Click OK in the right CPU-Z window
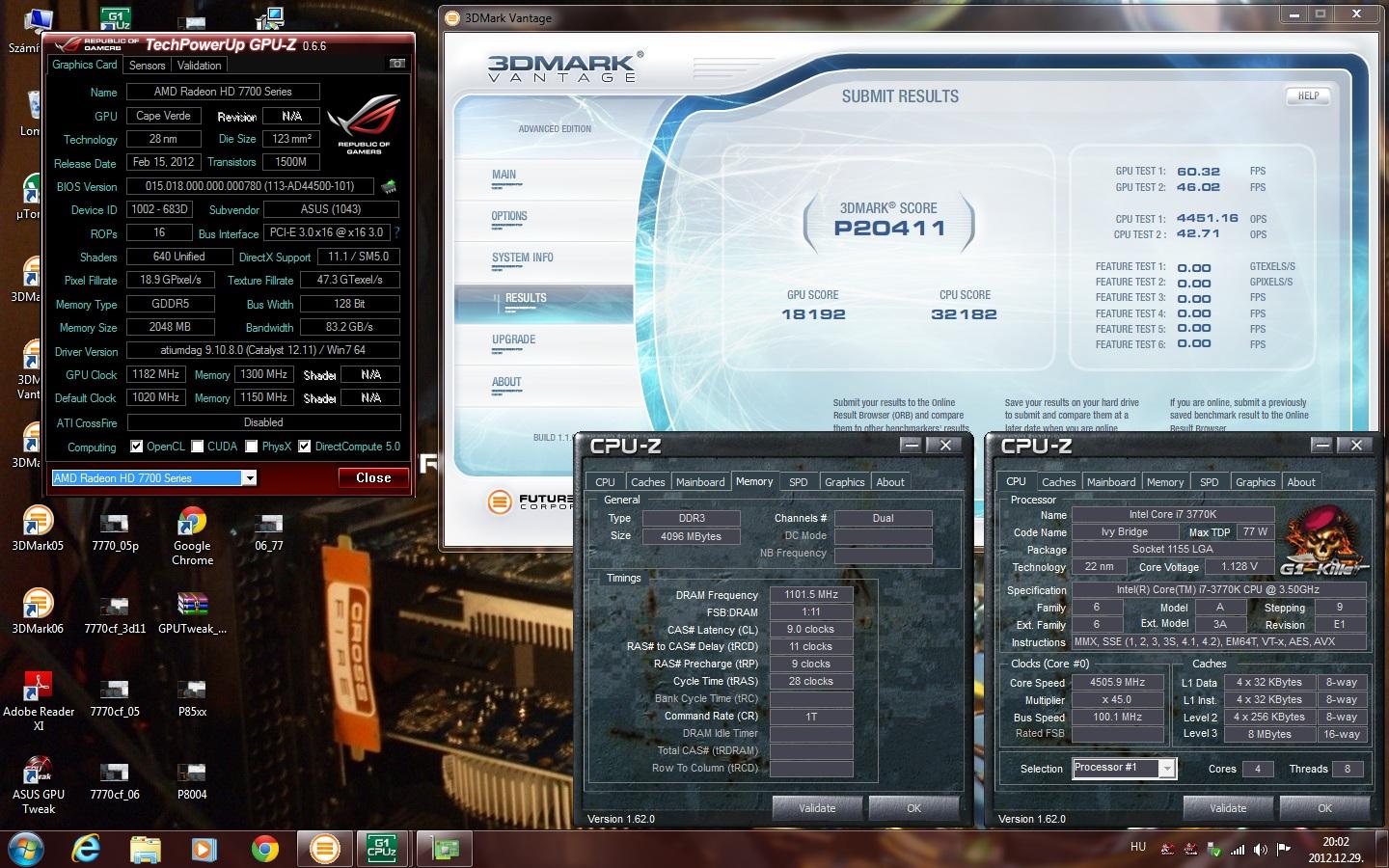 [x=1324, y=808]
